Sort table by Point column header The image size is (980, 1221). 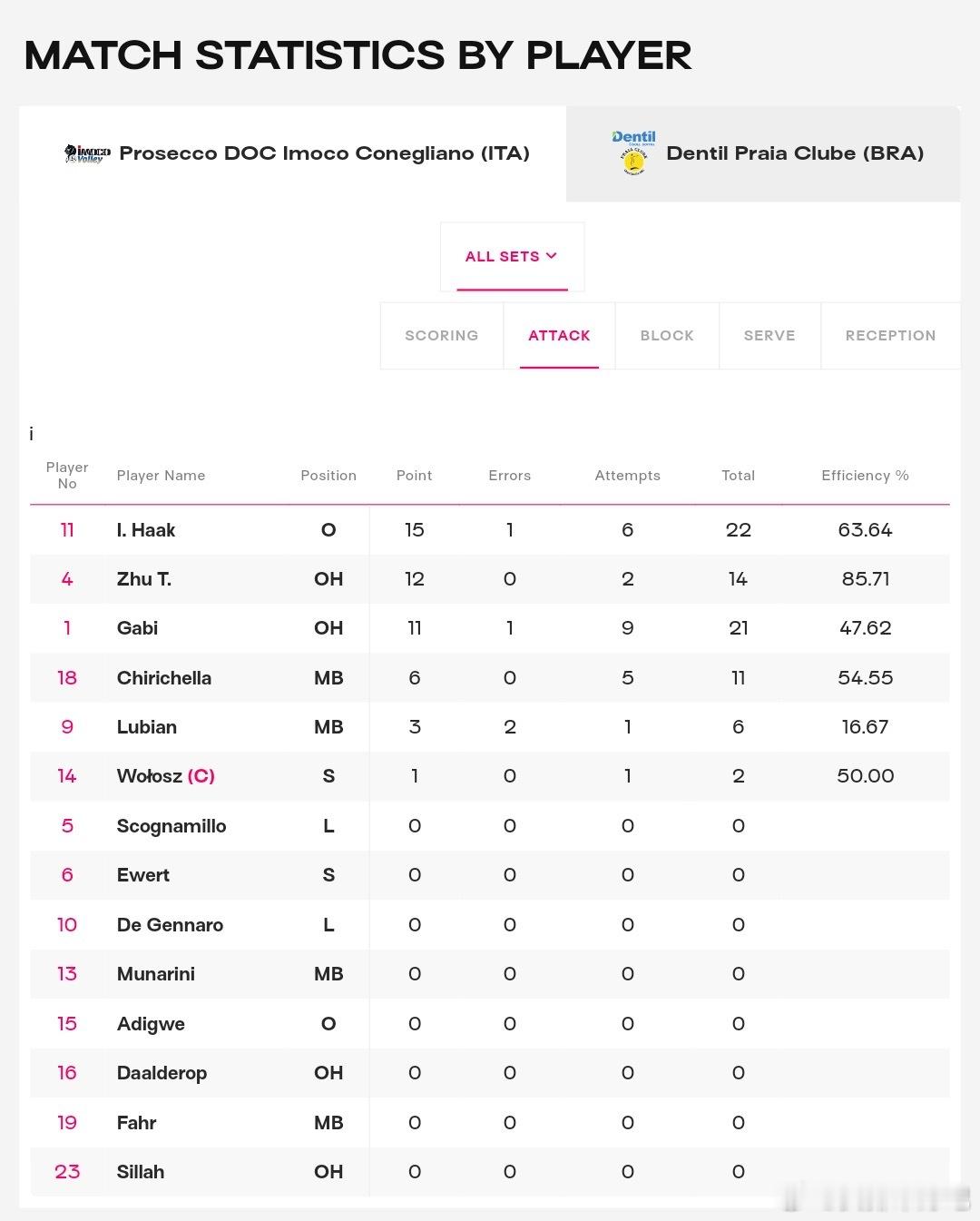tap(414, 476)
